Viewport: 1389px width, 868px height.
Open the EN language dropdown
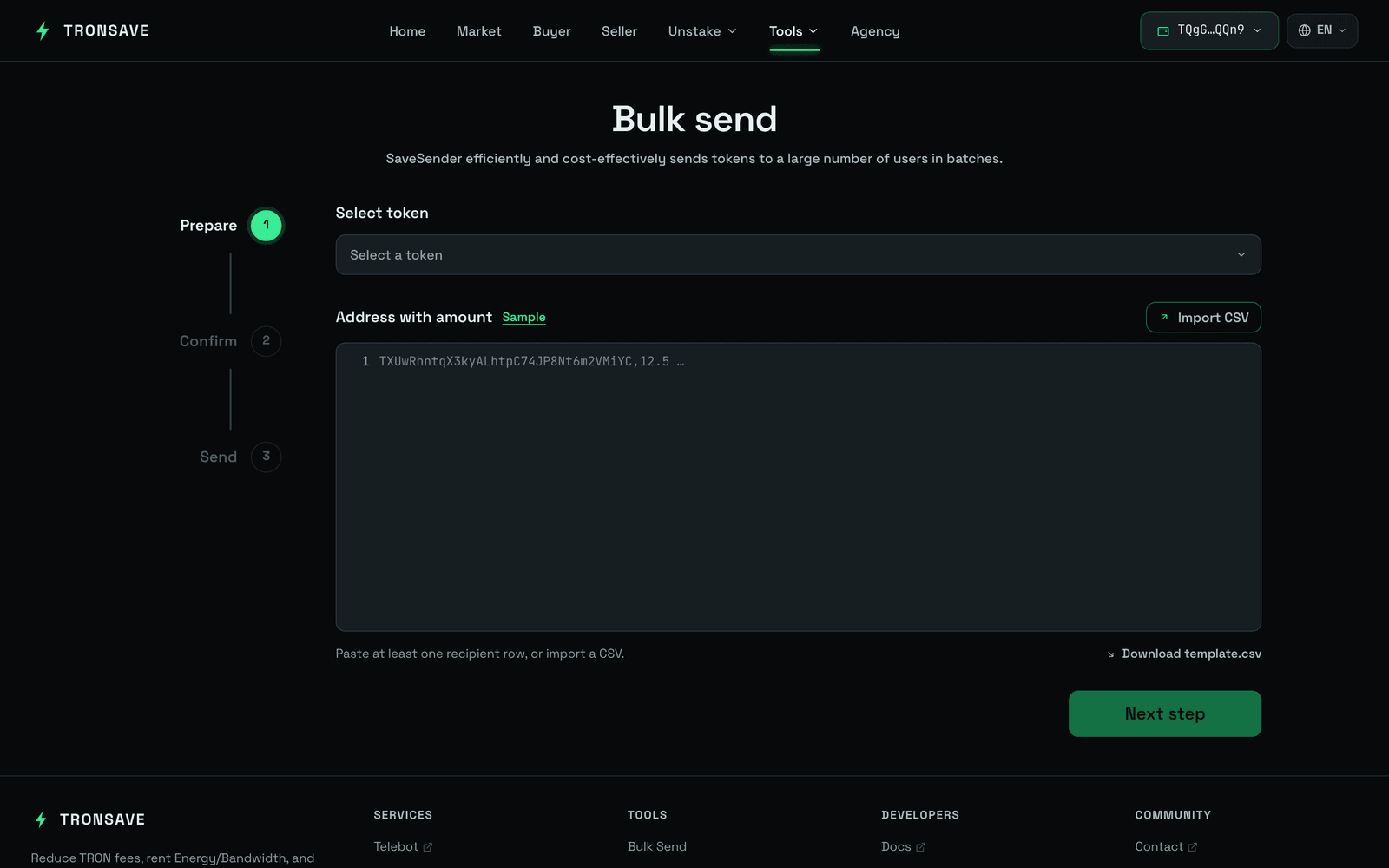point(1322,31)
